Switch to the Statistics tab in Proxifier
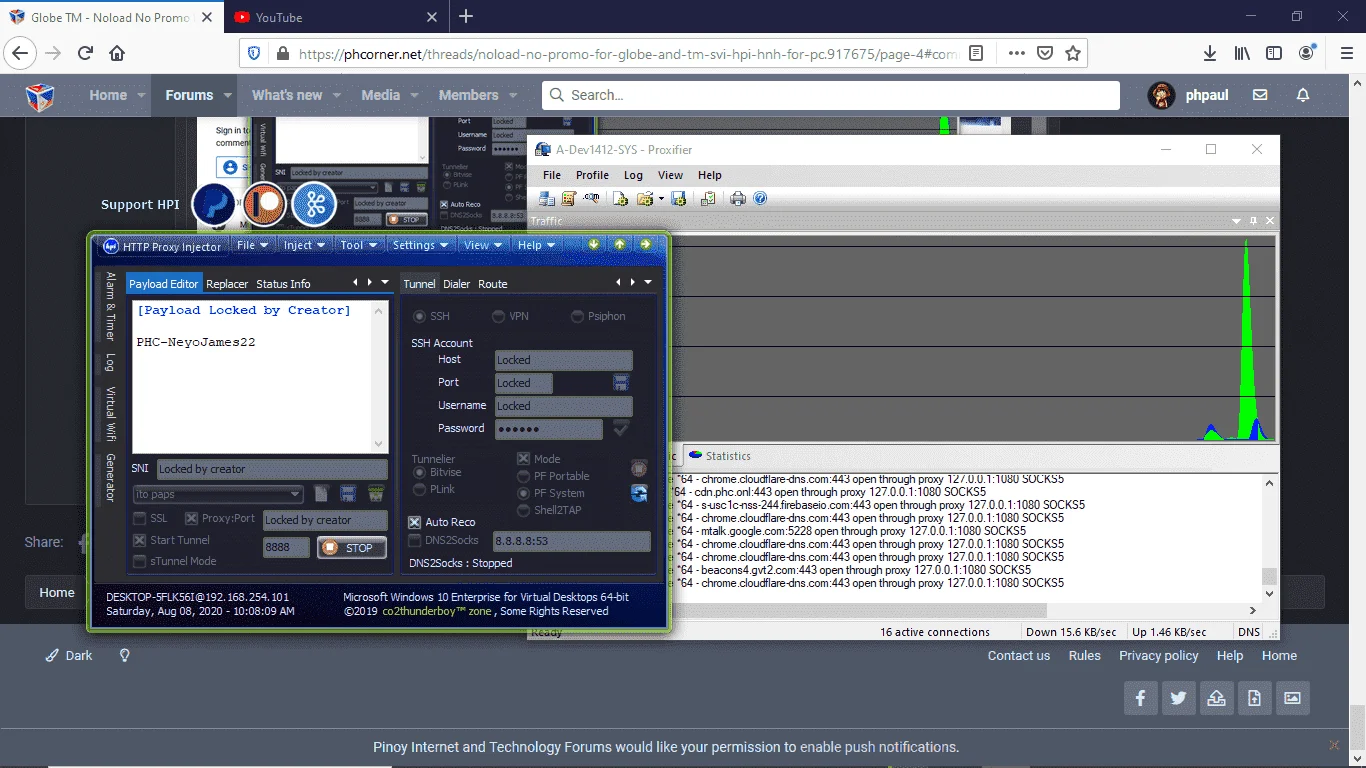The height and width of the screenshot is (768, 1366). 720,456
